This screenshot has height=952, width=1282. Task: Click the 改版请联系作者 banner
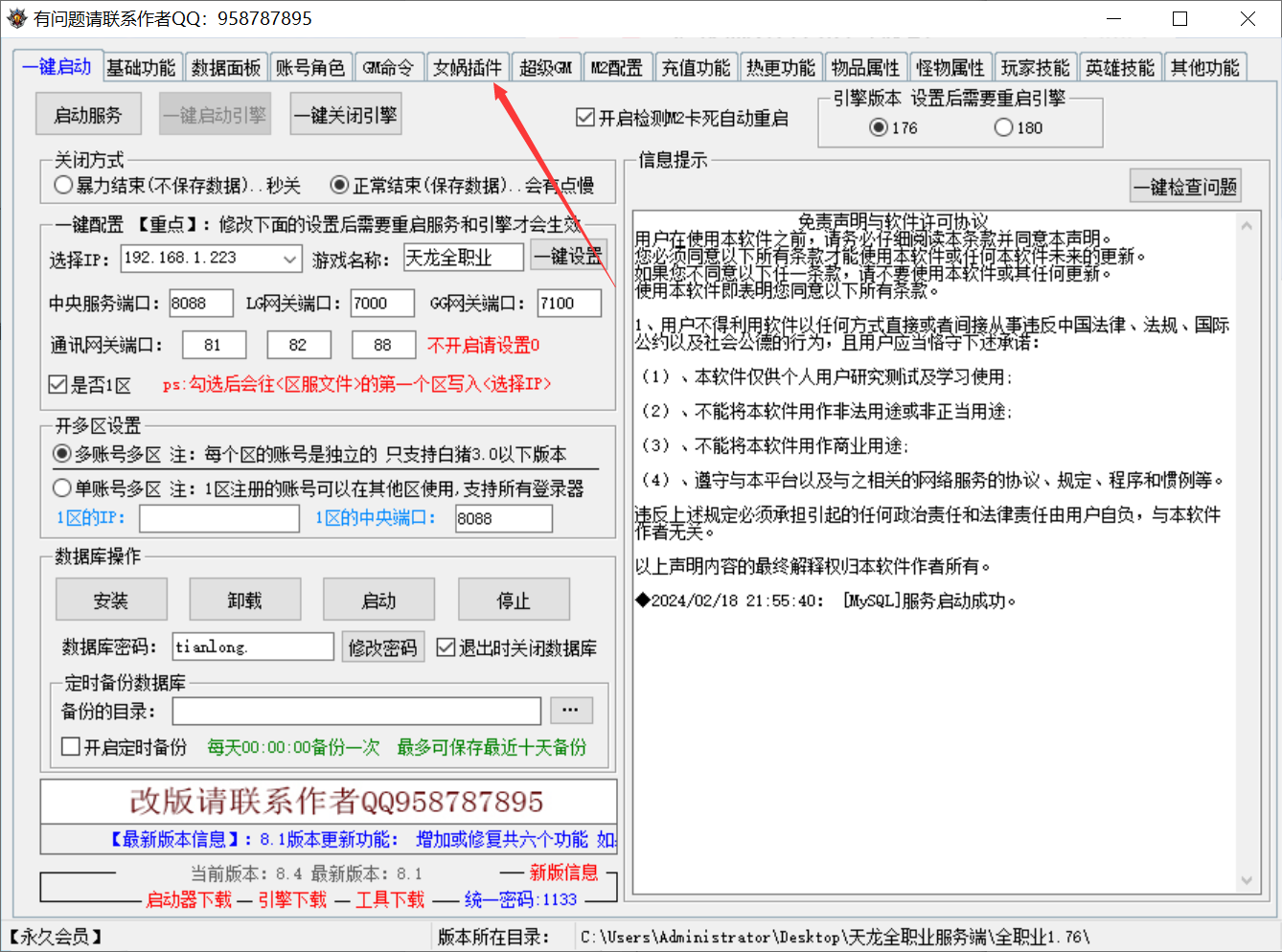pos(329,802)
